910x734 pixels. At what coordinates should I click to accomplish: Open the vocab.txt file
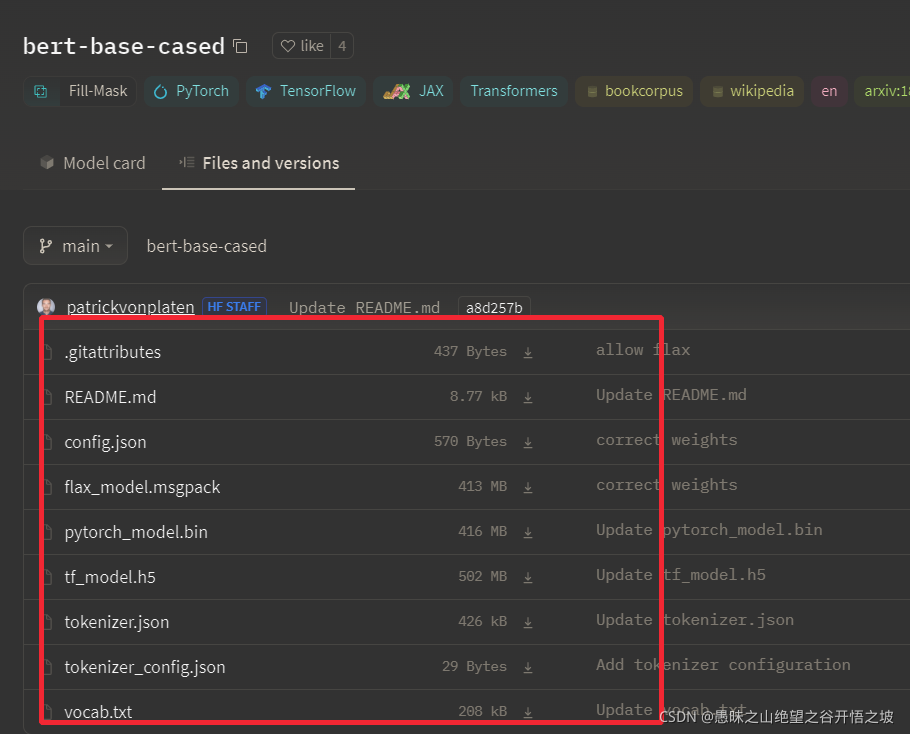click(98, 712)
